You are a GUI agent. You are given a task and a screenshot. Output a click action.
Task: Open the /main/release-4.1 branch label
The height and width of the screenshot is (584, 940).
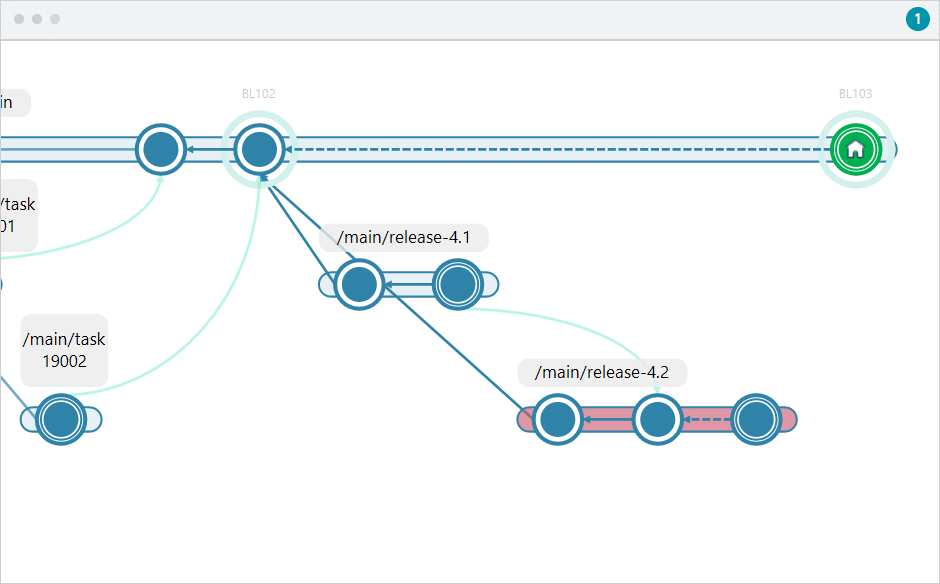(403, 237)
